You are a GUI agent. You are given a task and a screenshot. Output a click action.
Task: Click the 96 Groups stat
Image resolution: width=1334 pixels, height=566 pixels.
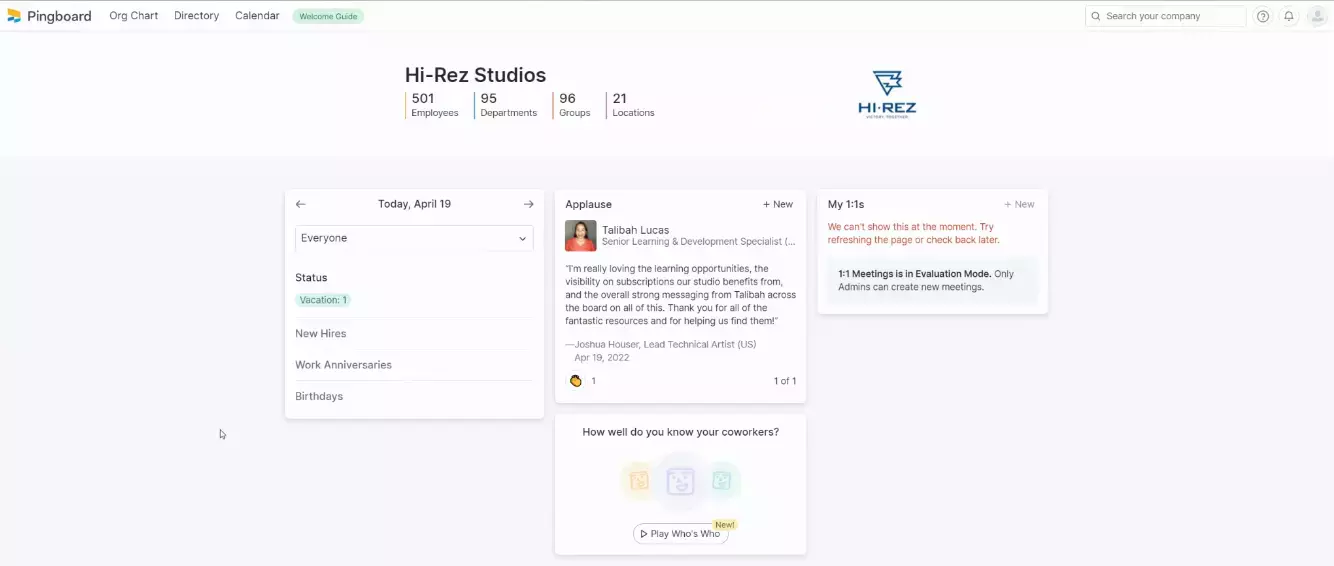(573, 105)
